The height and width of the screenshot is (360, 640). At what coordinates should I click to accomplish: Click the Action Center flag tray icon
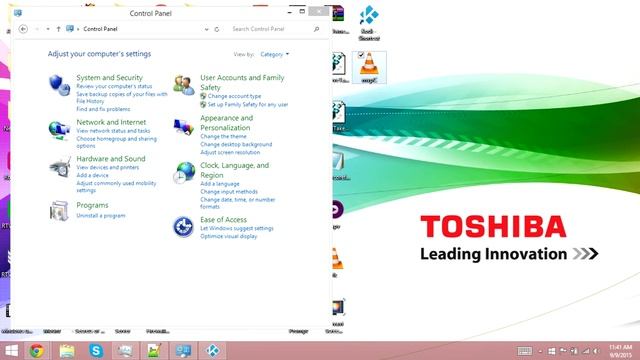[x=563, y=351]
